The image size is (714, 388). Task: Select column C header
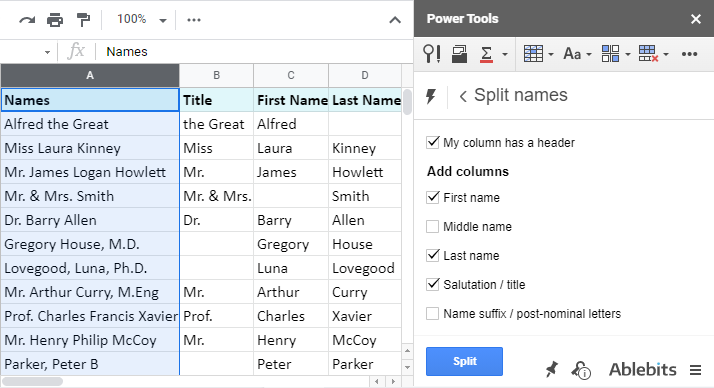point(291,76)
